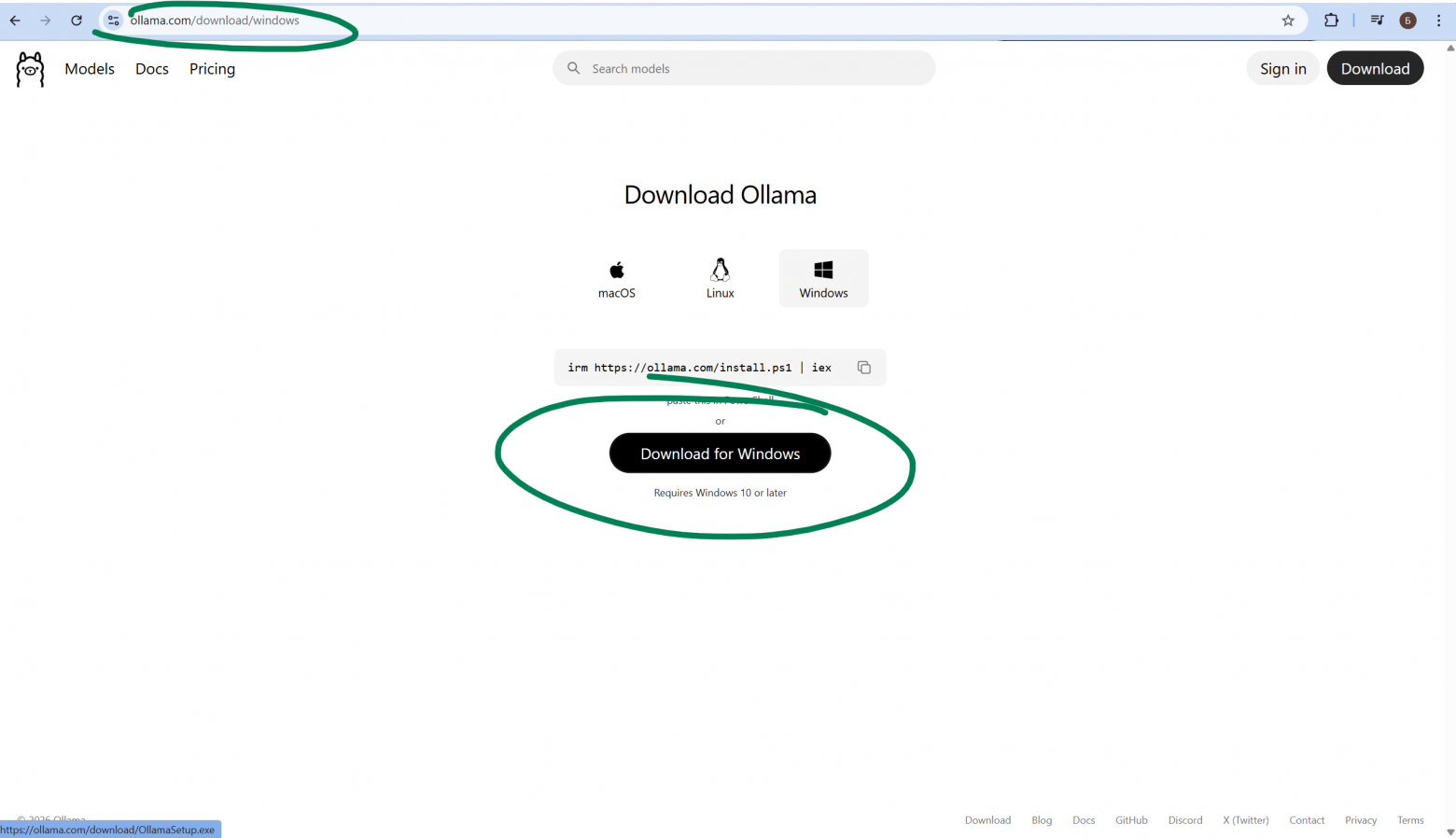Open the footer Terms link
Viewport: 1456px width, 838px height.
click(x=1410, y=820)
